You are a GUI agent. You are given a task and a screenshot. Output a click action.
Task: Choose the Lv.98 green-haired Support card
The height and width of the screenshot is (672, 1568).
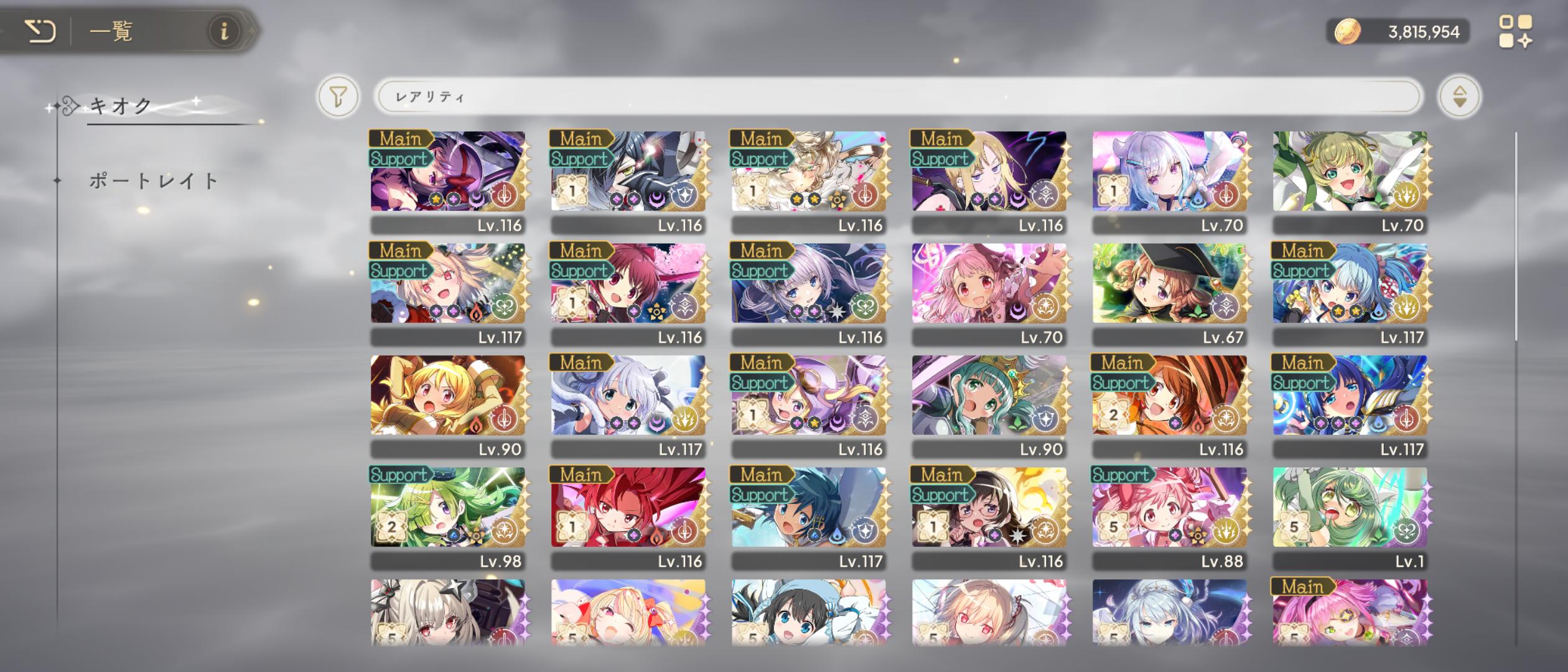448,518
